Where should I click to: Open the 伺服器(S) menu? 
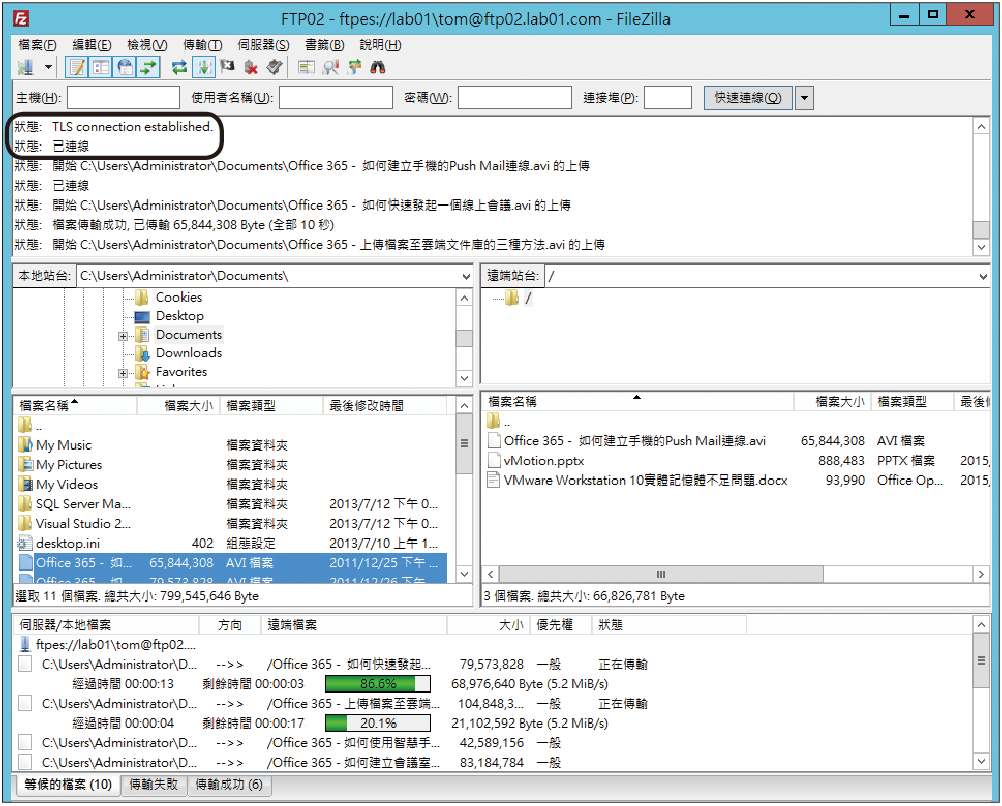pos(263,45)
